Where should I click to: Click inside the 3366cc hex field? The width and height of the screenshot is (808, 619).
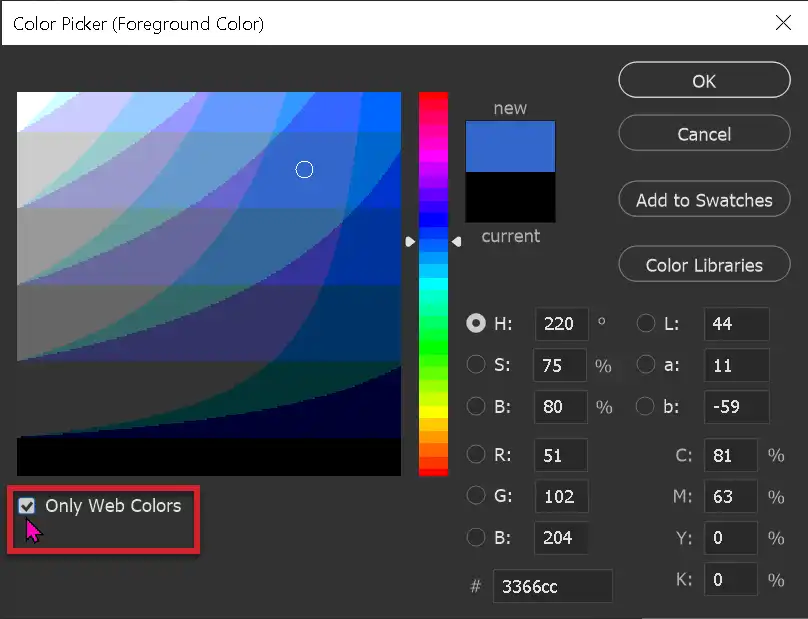[x=552, y=586]
